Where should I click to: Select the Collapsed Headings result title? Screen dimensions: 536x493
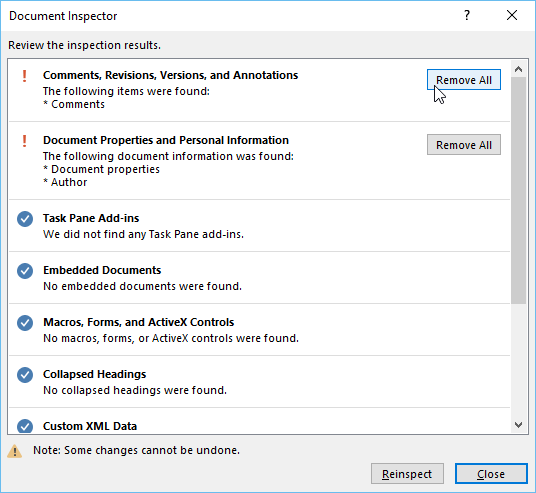(x=94, y=374)
